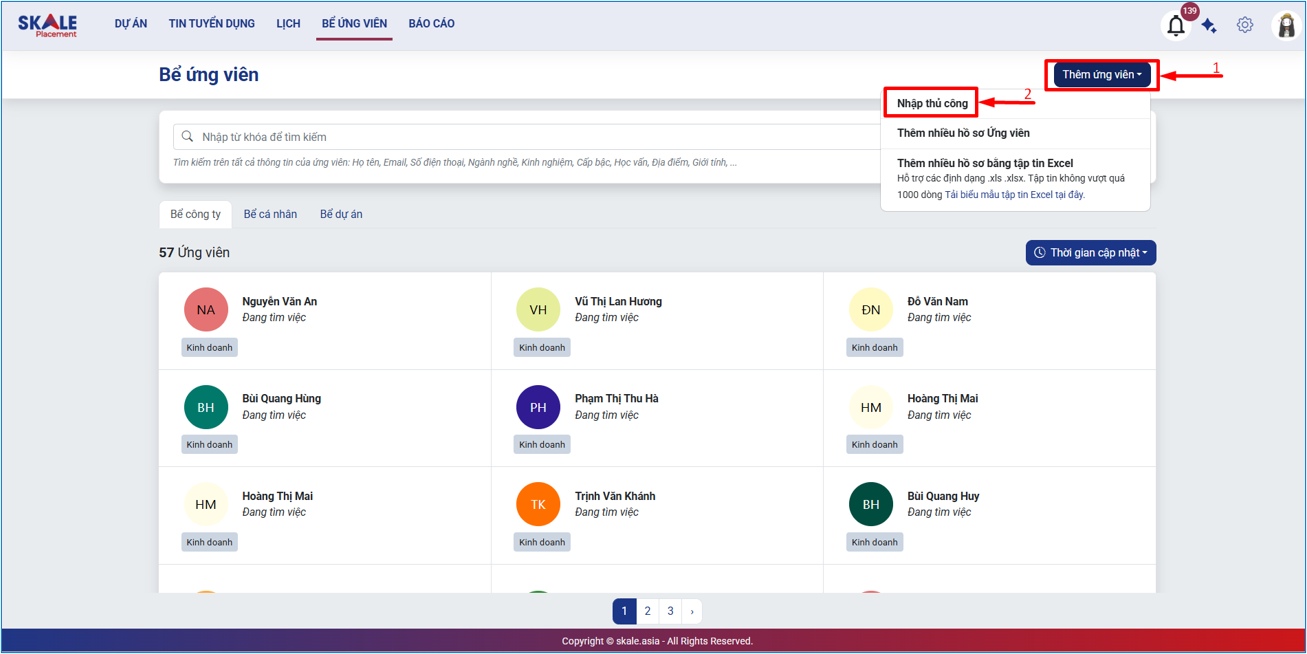Open the notifications bell icon
Viewport: 1307px width, 654px height.
click(x=1176, y=26)
